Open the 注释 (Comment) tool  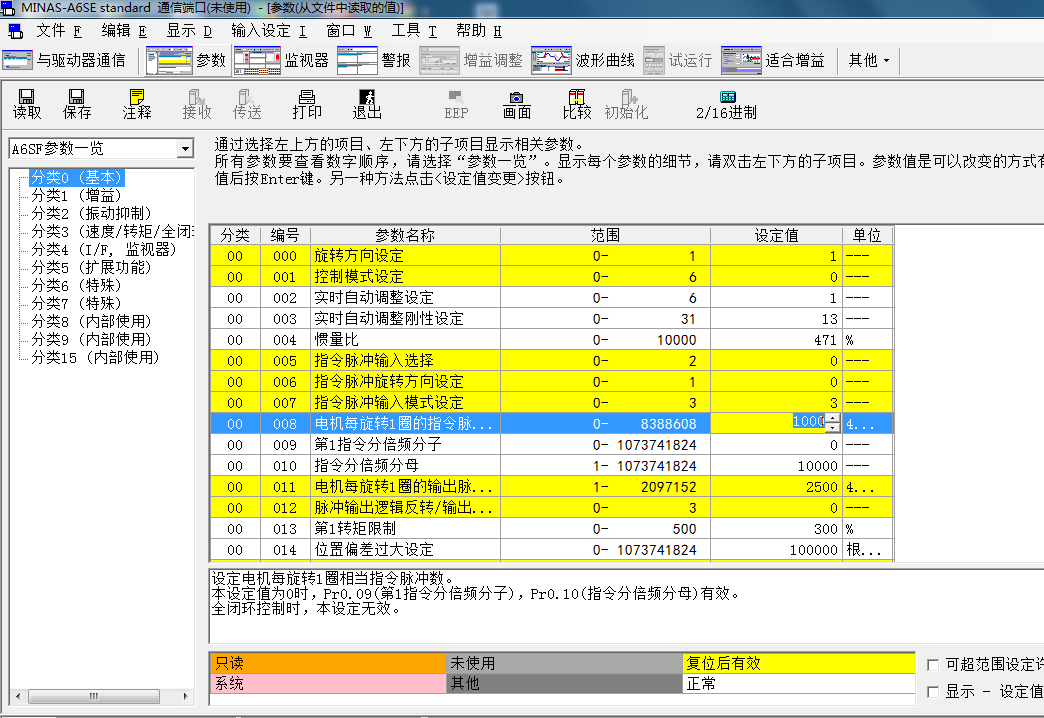click(x=137, y=103)
